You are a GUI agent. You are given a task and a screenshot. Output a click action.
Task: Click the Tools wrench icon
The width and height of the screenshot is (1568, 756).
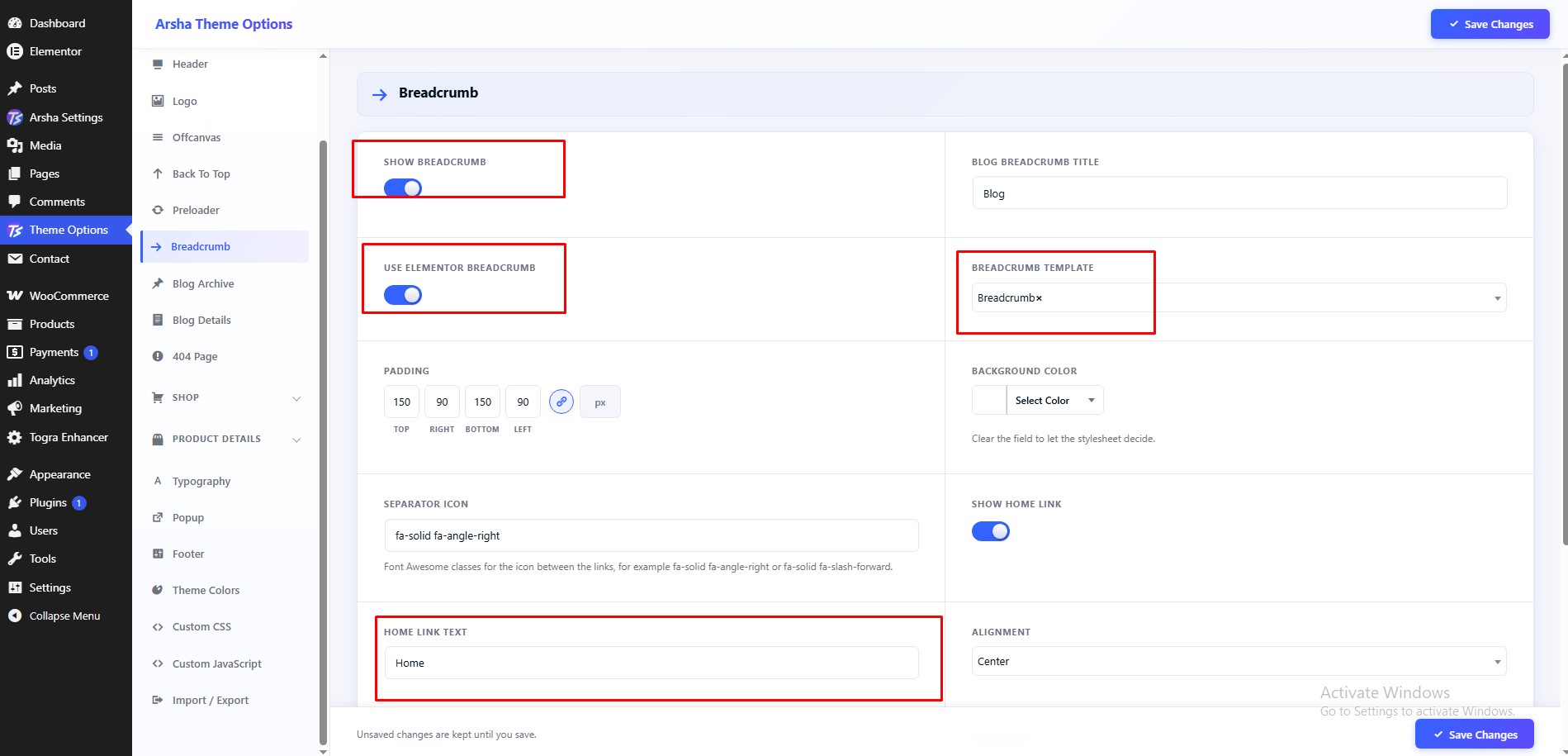click(14, 559)
